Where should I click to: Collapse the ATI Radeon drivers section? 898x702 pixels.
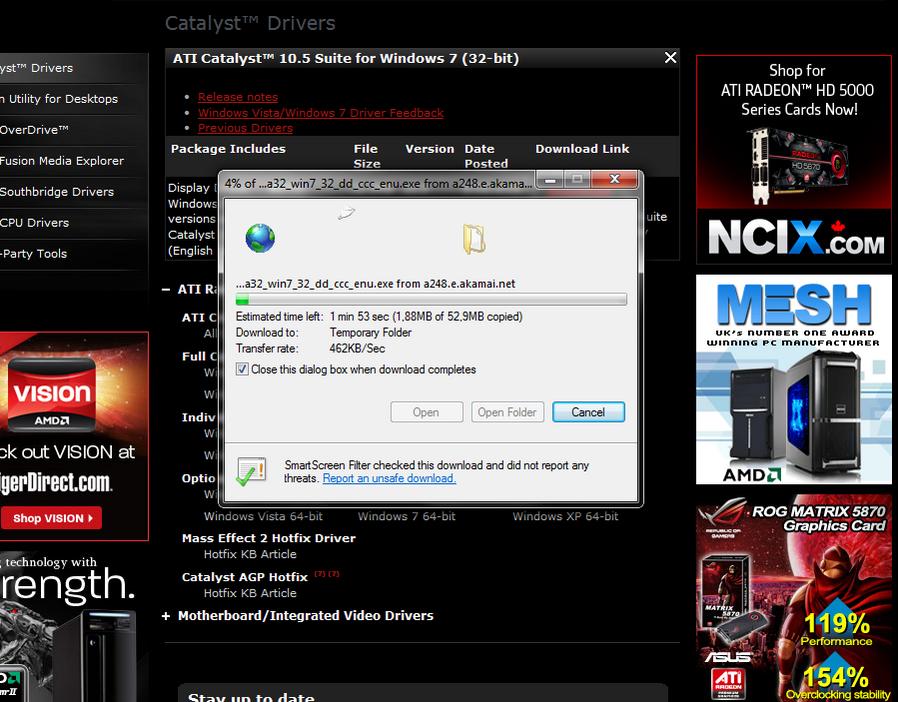click(x=166, y=290)
